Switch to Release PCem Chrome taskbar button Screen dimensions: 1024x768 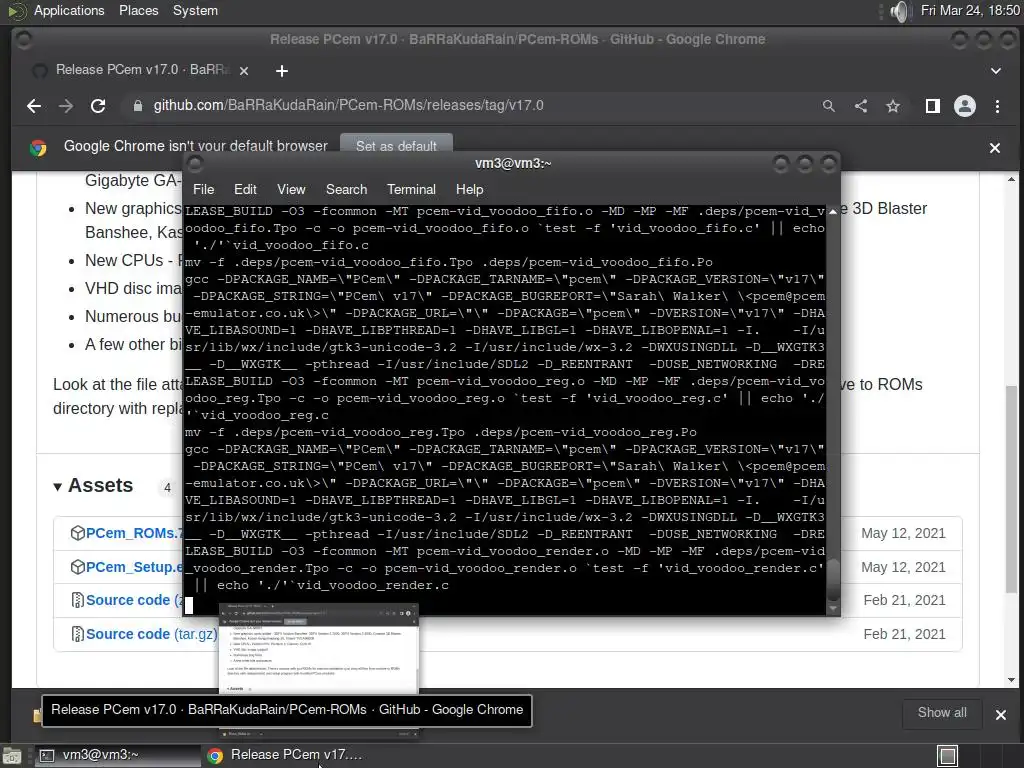point(285,755)
